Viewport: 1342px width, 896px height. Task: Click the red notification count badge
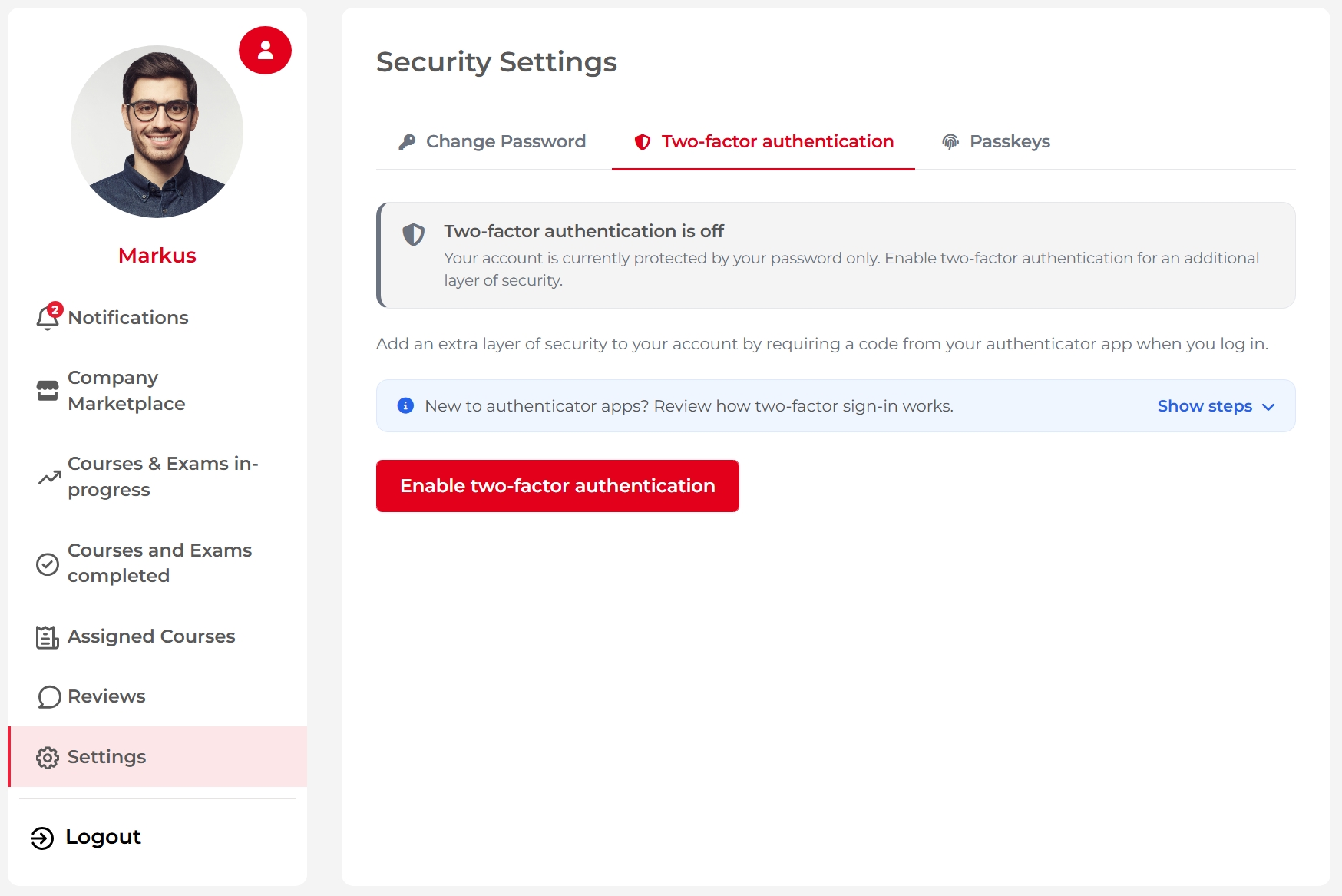click(55, 310)
